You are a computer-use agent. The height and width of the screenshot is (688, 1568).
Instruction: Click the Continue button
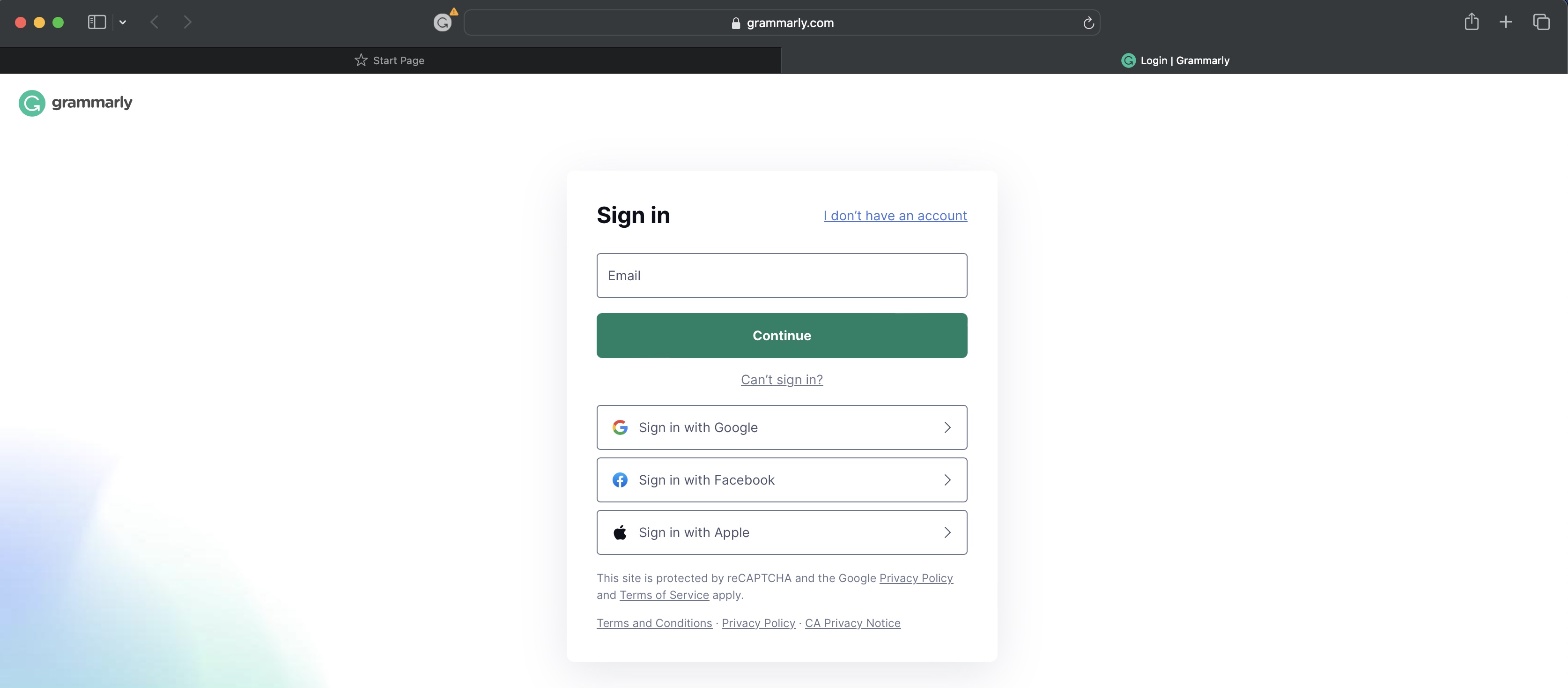point(782,335)
